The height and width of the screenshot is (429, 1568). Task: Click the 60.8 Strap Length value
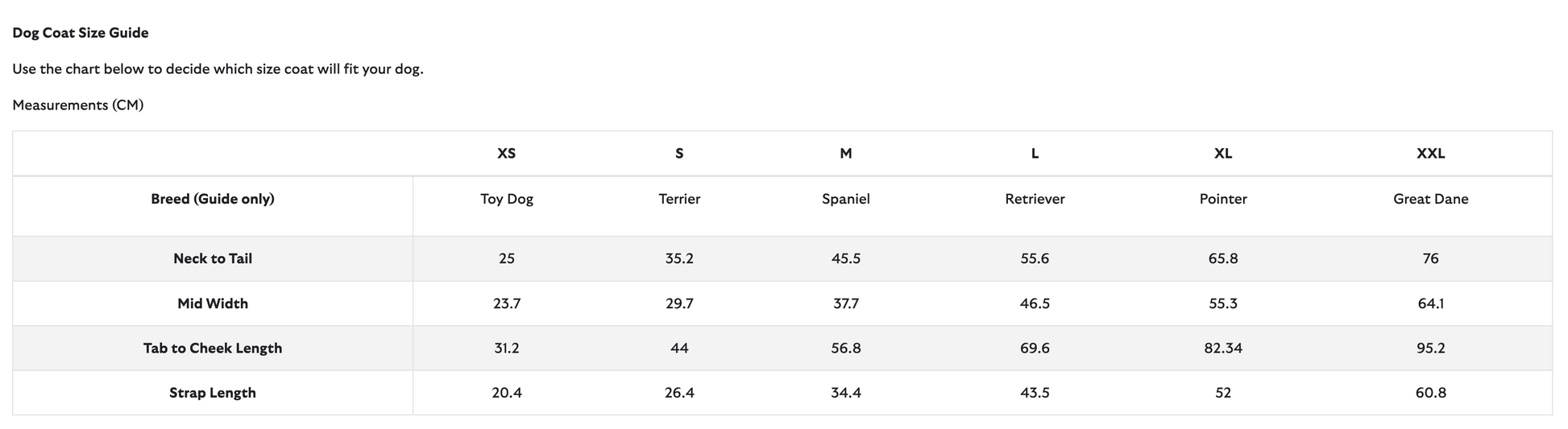click(x=1430, y=393)
